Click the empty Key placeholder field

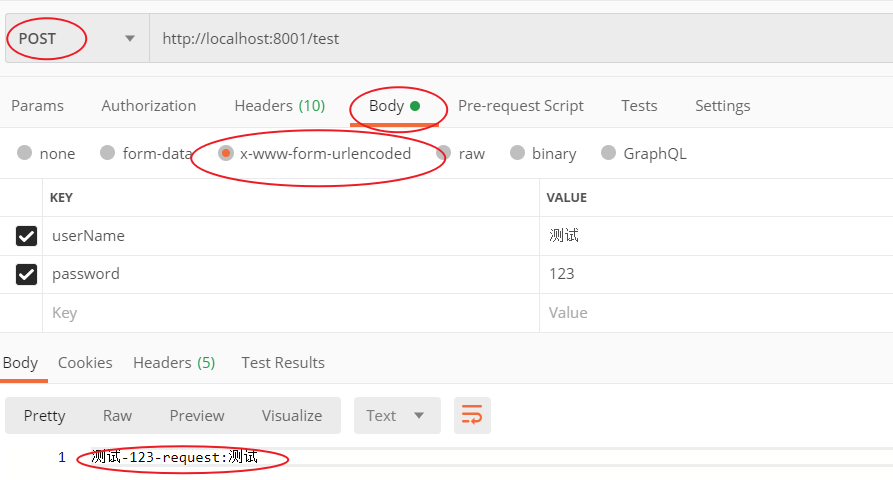point(291,313)
